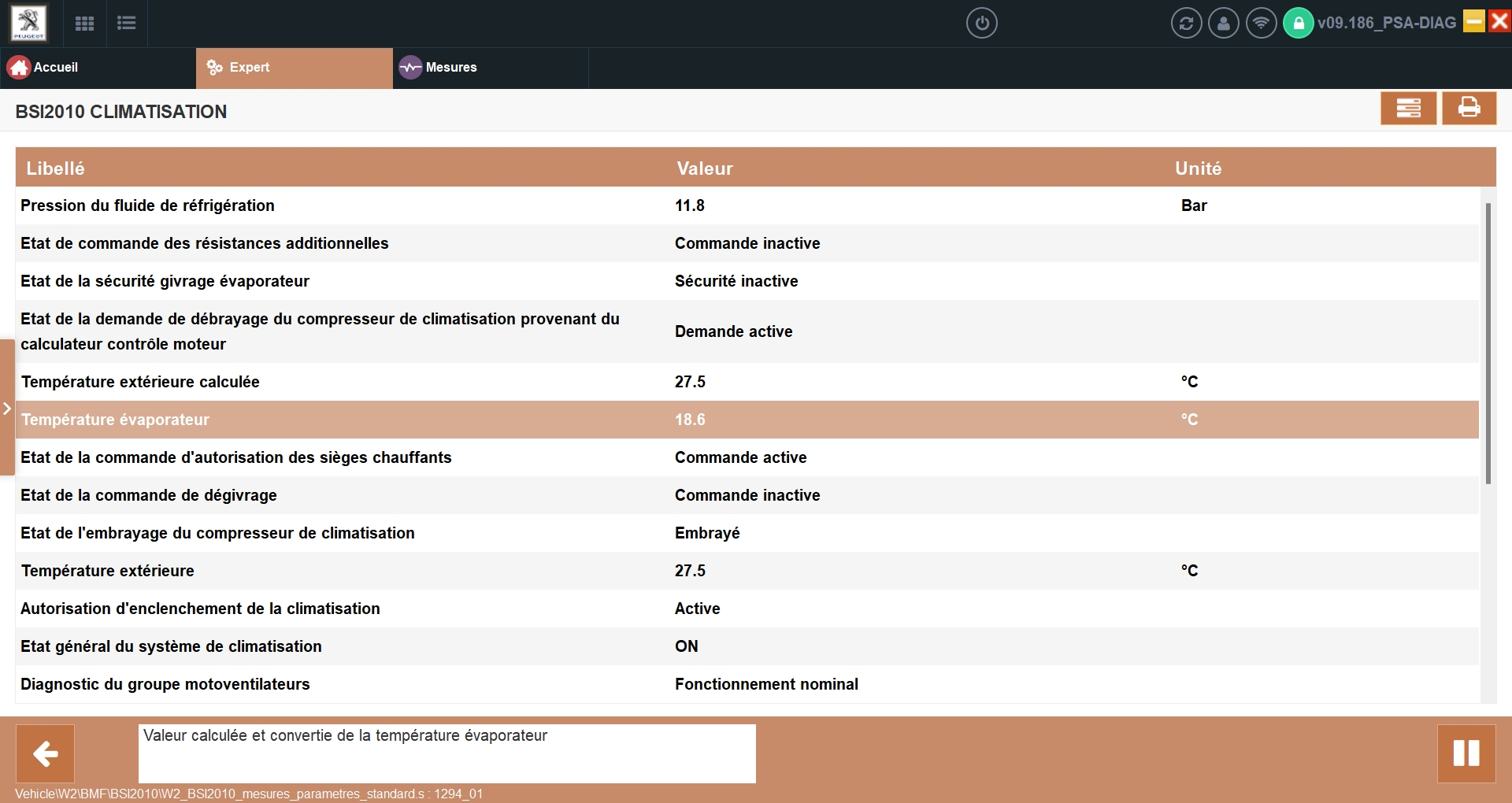Click the green lock icon

tap(1298, 23)
